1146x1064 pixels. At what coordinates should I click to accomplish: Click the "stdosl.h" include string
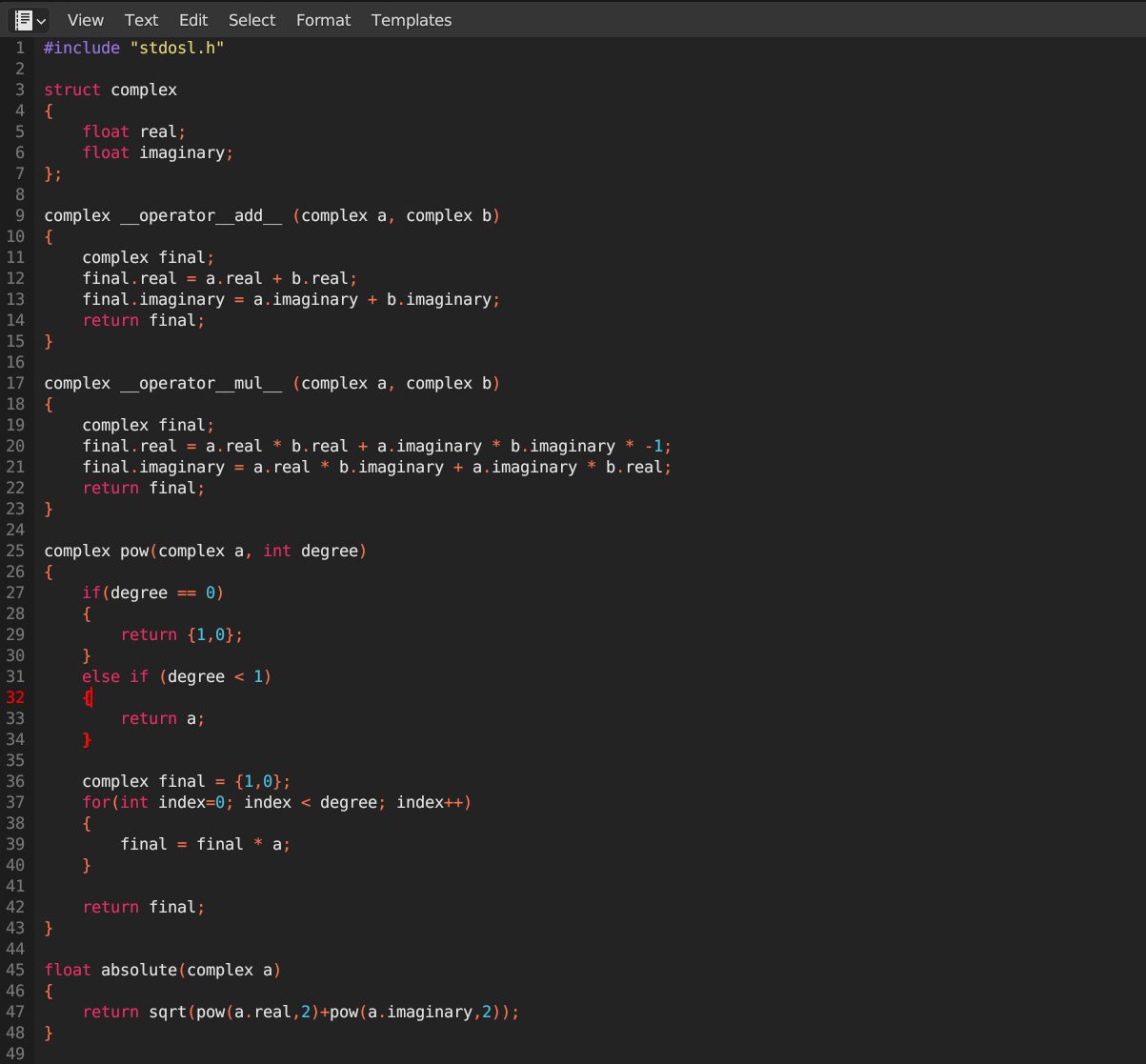click(176, 48)
